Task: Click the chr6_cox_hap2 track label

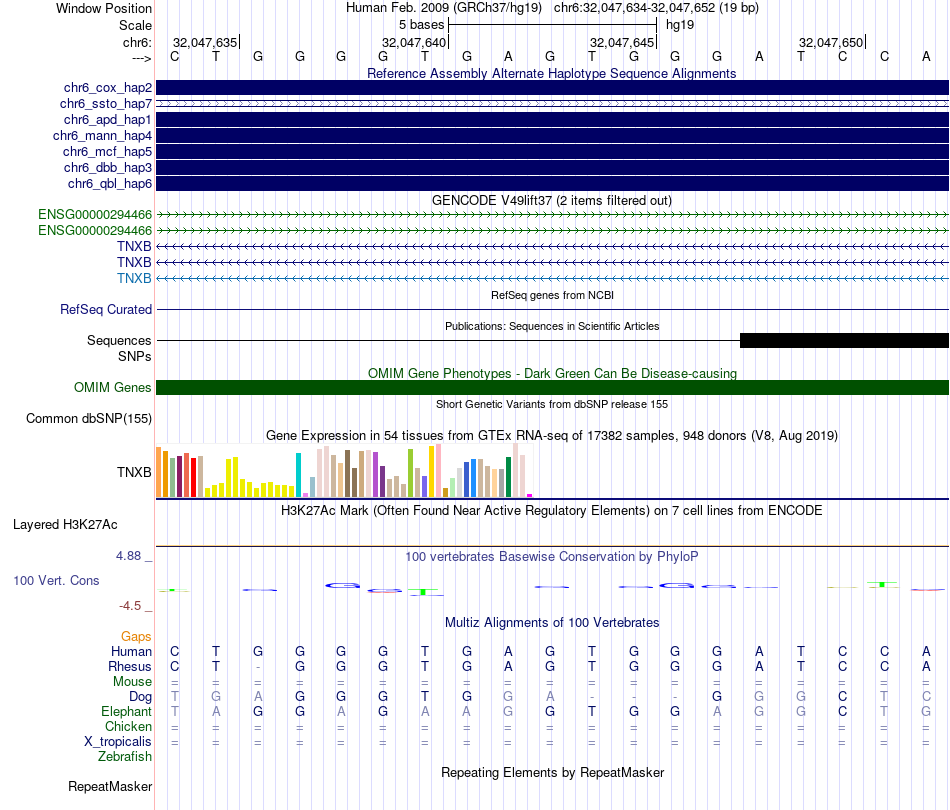Action: [x=105, y=88]
